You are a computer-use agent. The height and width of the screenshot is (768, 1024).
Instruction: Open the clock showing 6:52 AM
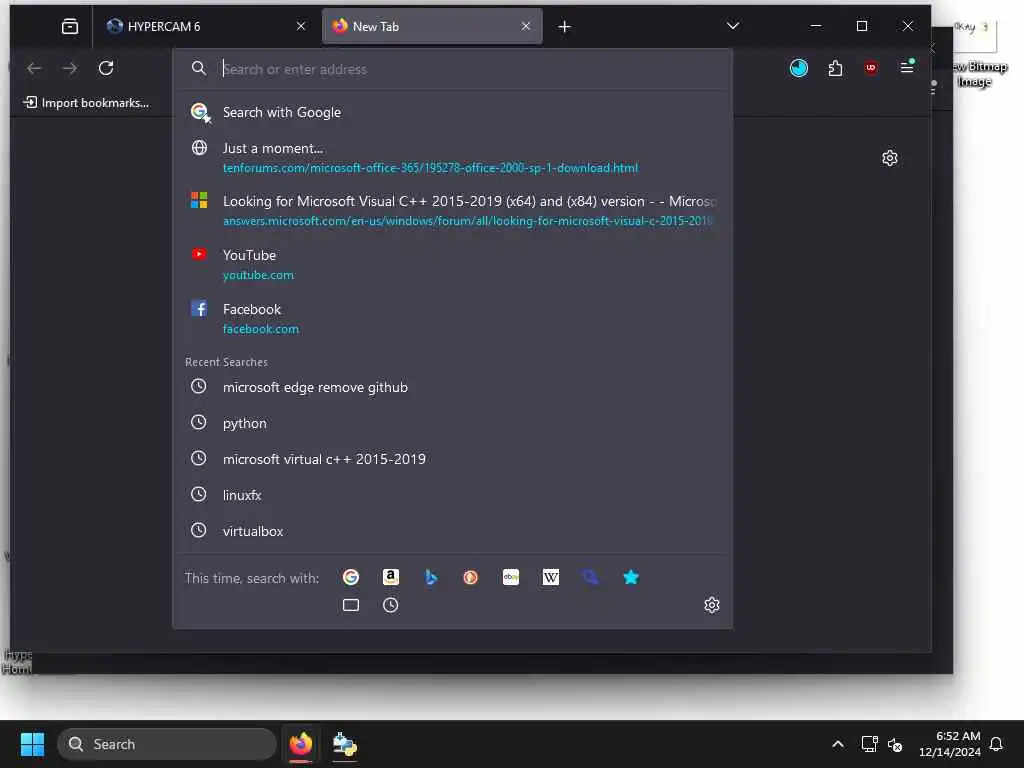tap(950, 744)
